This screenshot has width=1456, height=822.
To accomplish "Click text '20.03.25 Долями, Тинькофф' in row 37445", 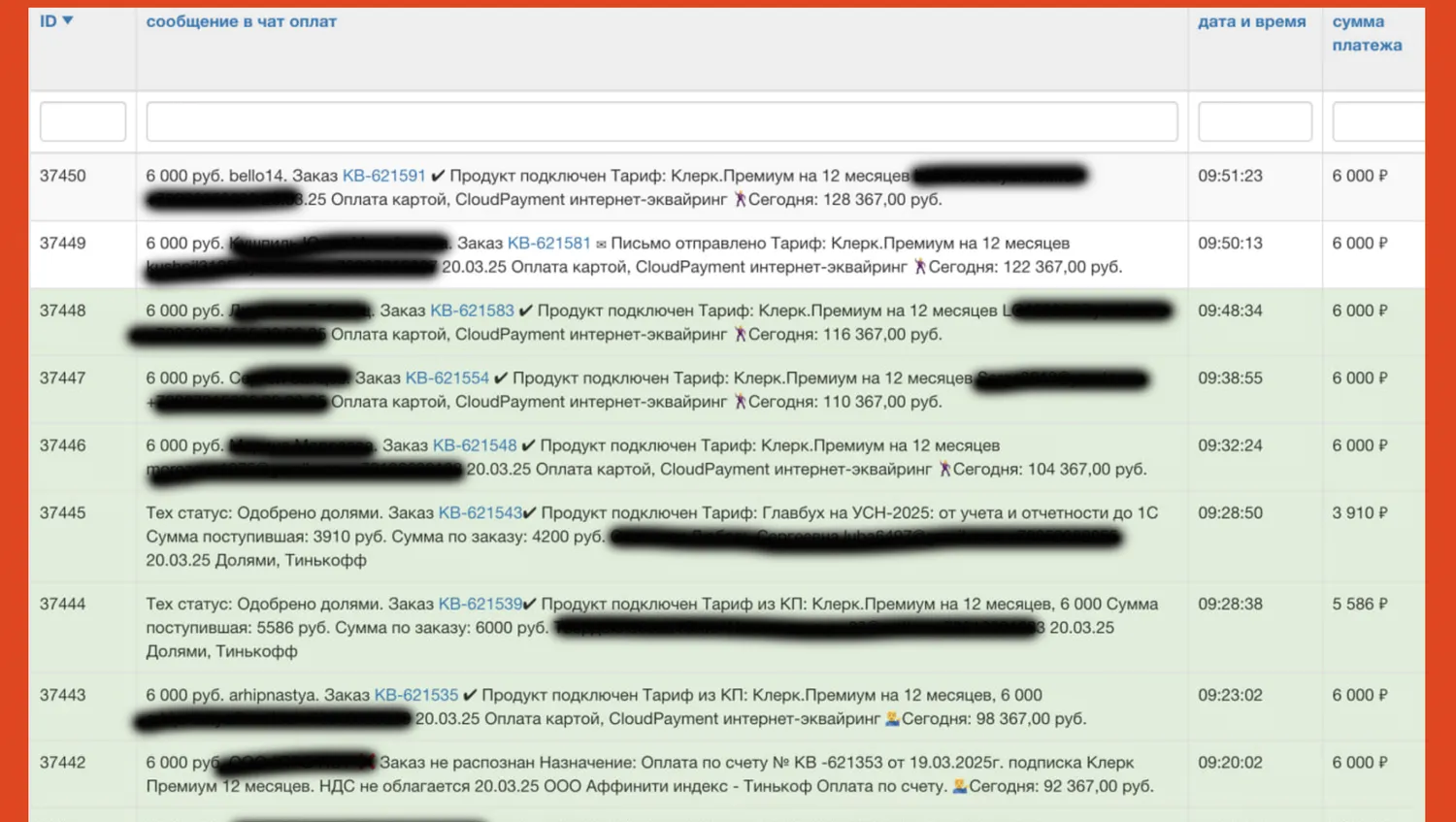I will pyautogui.click(x=256, y=561).
